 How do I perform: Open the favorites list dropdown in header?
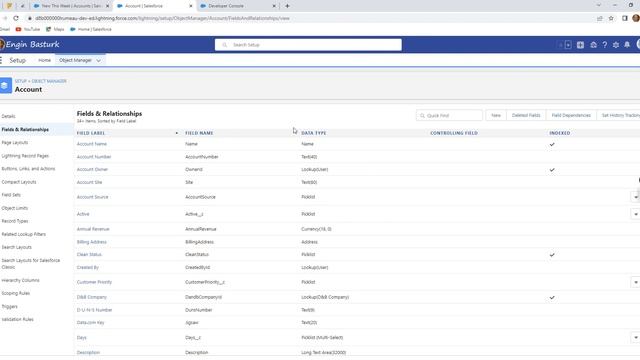[x=568, y=45]
